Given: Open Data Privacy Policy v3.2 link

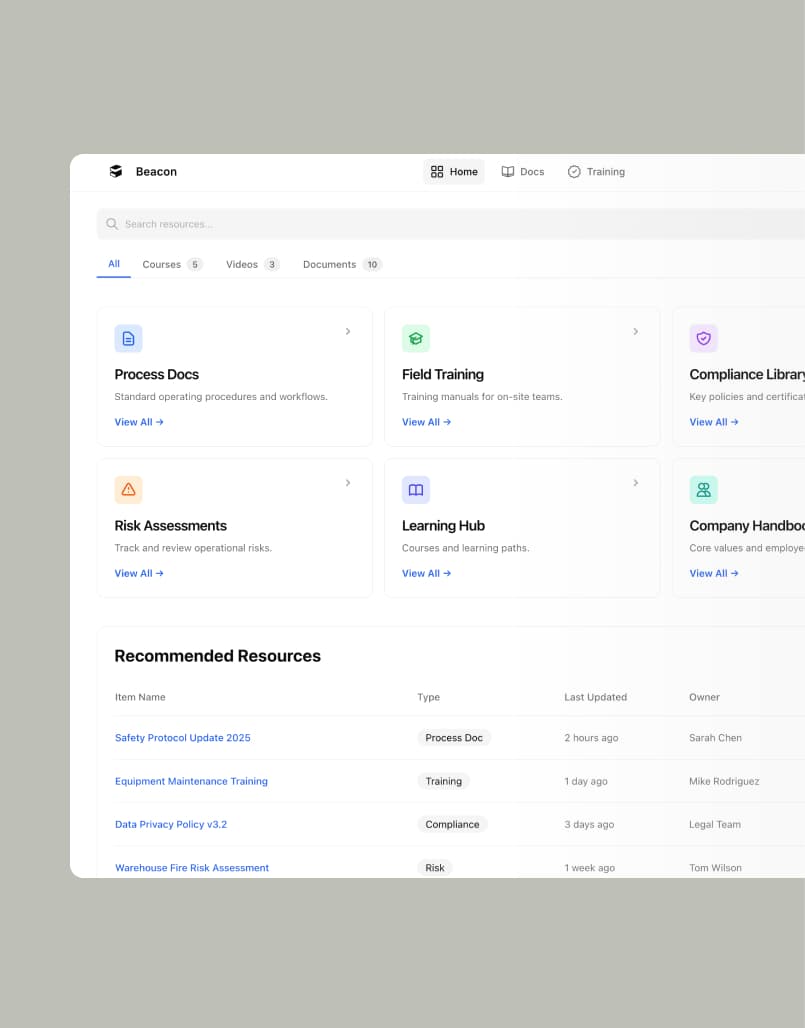Looking at the screenshot, I should coord(171,825).
